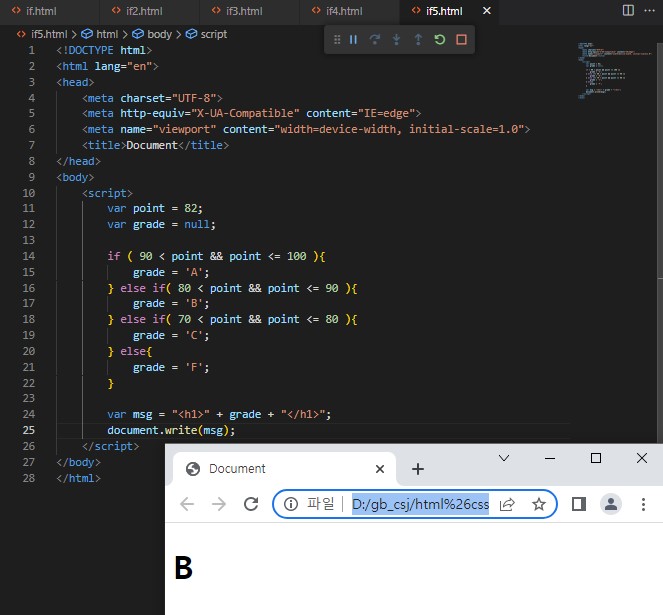Screen dimensions: 663x615
Task: Click line number 25 in gutter
Action: (x=28, y=430)
